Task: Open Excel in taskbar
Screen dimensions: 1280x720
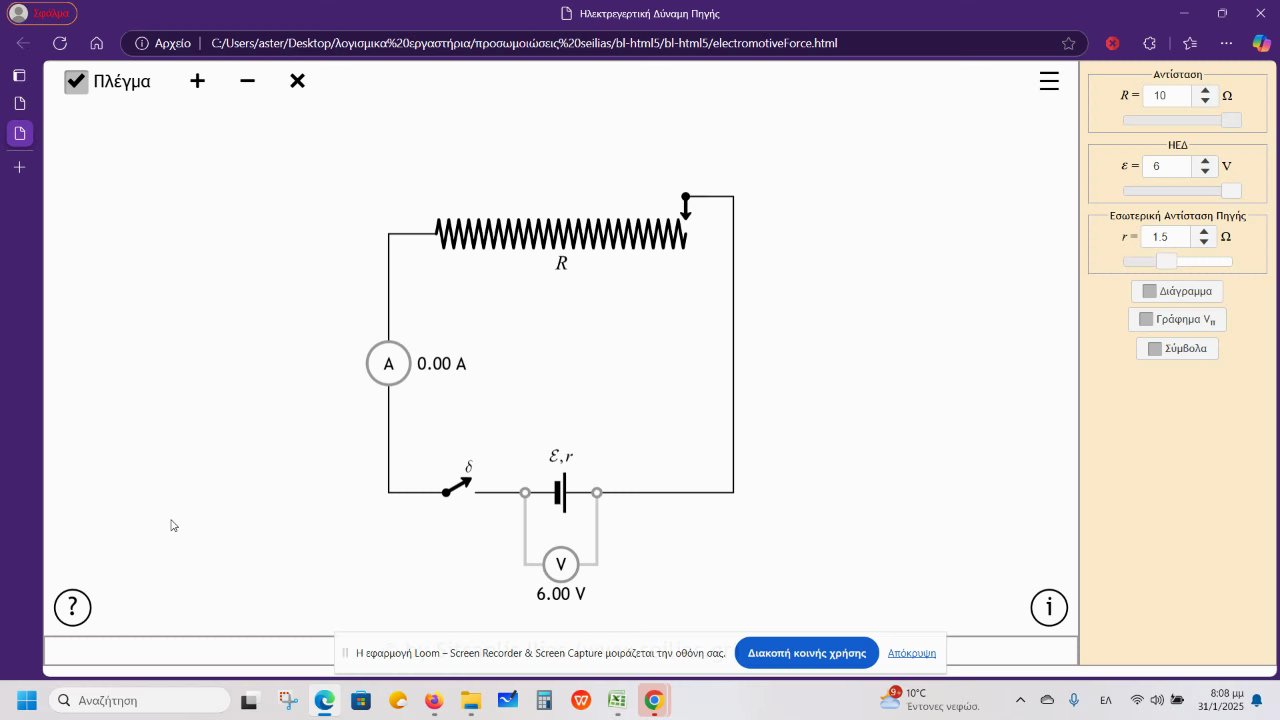Action: click(x=617, y=700)
